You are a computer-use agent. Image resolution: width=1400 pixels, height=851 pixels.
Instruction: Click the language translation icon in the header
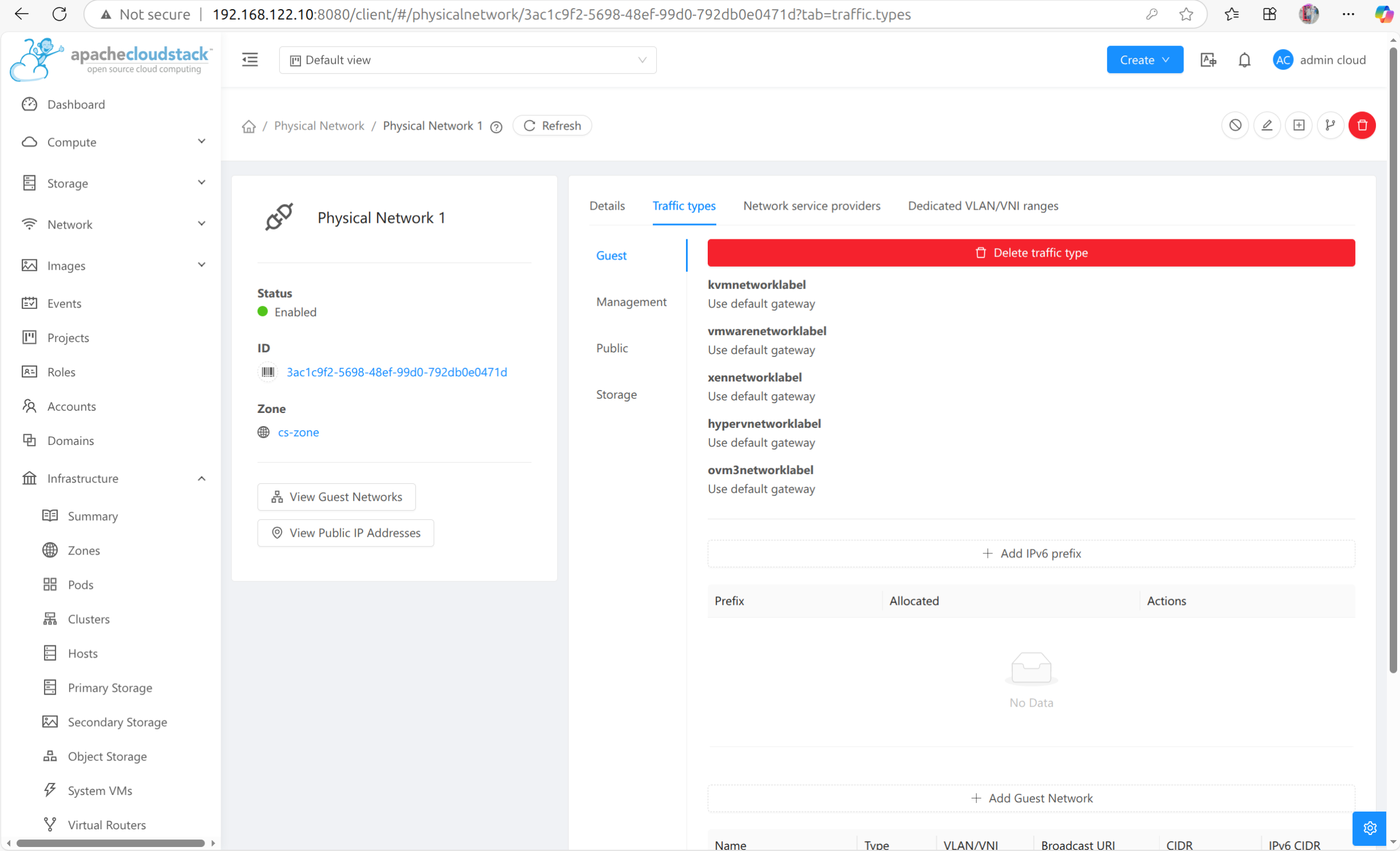coord(1208,59)
